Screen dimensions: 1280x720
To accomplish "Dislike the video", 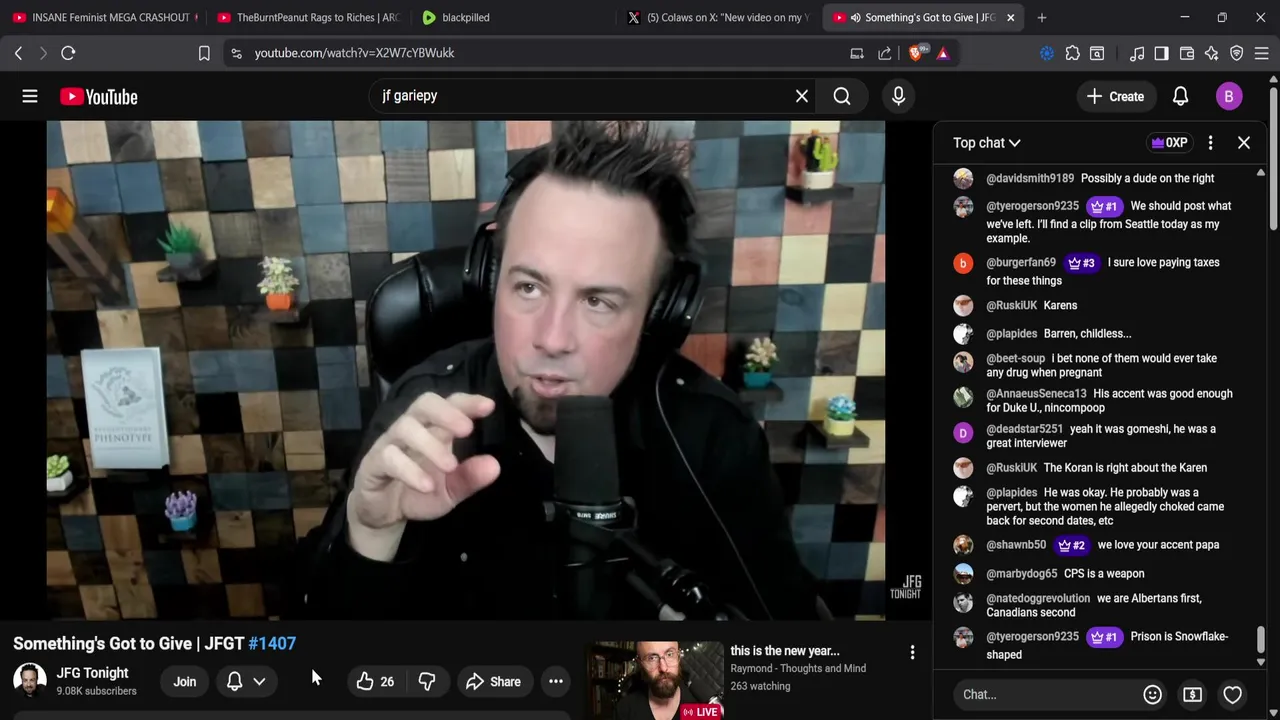I will point(427,682).
